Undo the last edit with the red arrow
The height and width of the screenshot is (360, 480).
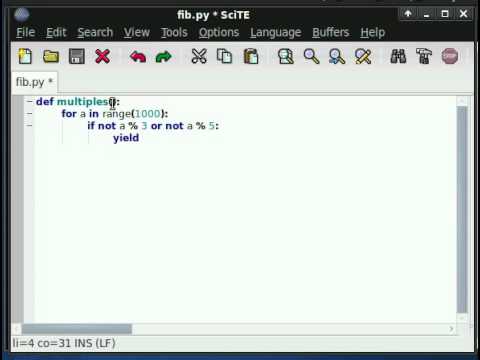pos(138,57)
